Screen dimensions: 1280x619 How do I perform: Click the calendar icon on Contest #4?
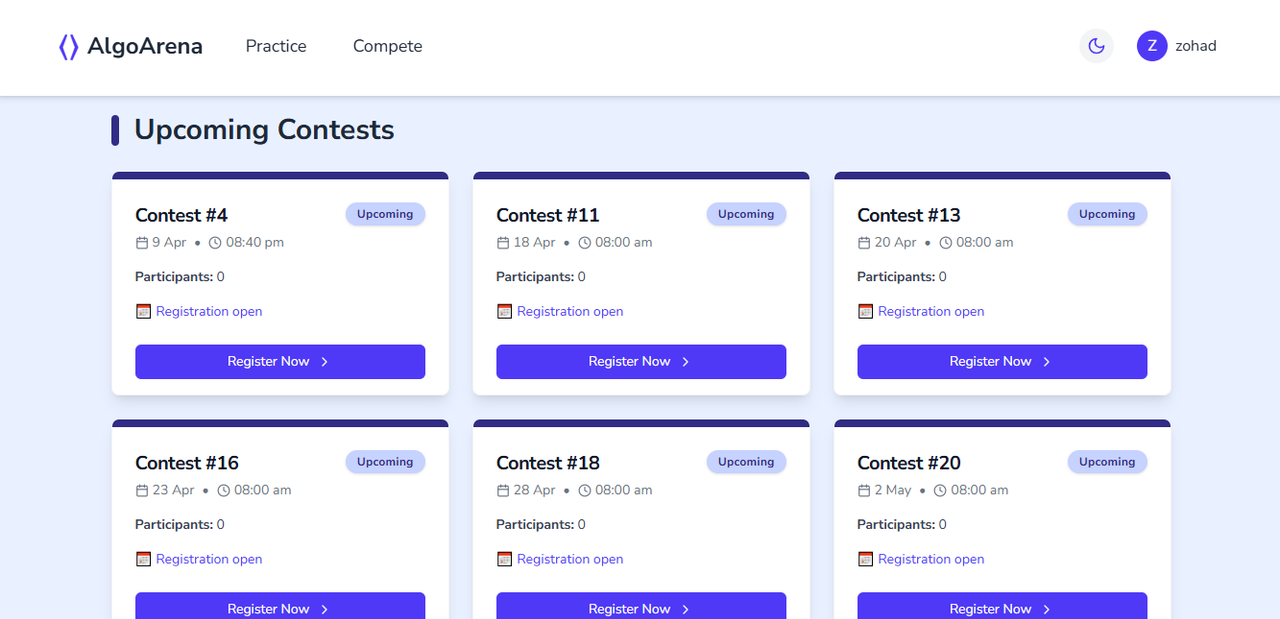click(x=141, y=243)
